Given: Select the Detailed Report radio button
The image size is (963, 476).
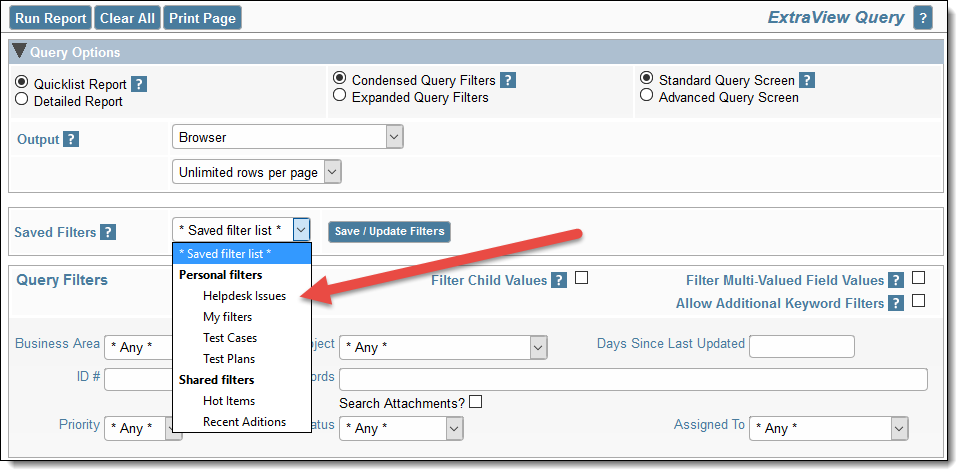Looking at the screenshot, I should tap(21, 99).
